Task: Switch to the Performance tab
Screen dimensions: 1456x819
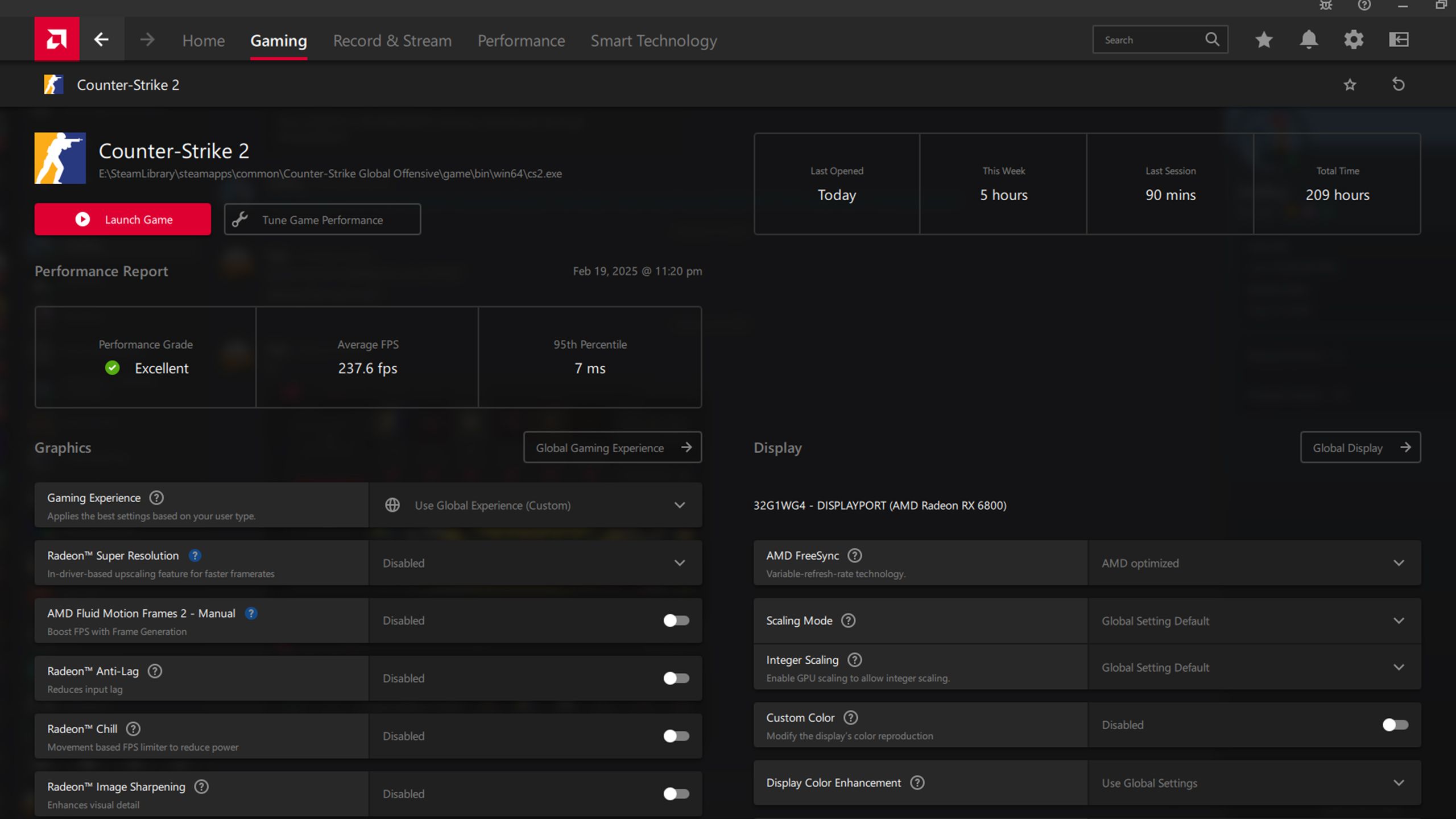Action: pos(521,40)
